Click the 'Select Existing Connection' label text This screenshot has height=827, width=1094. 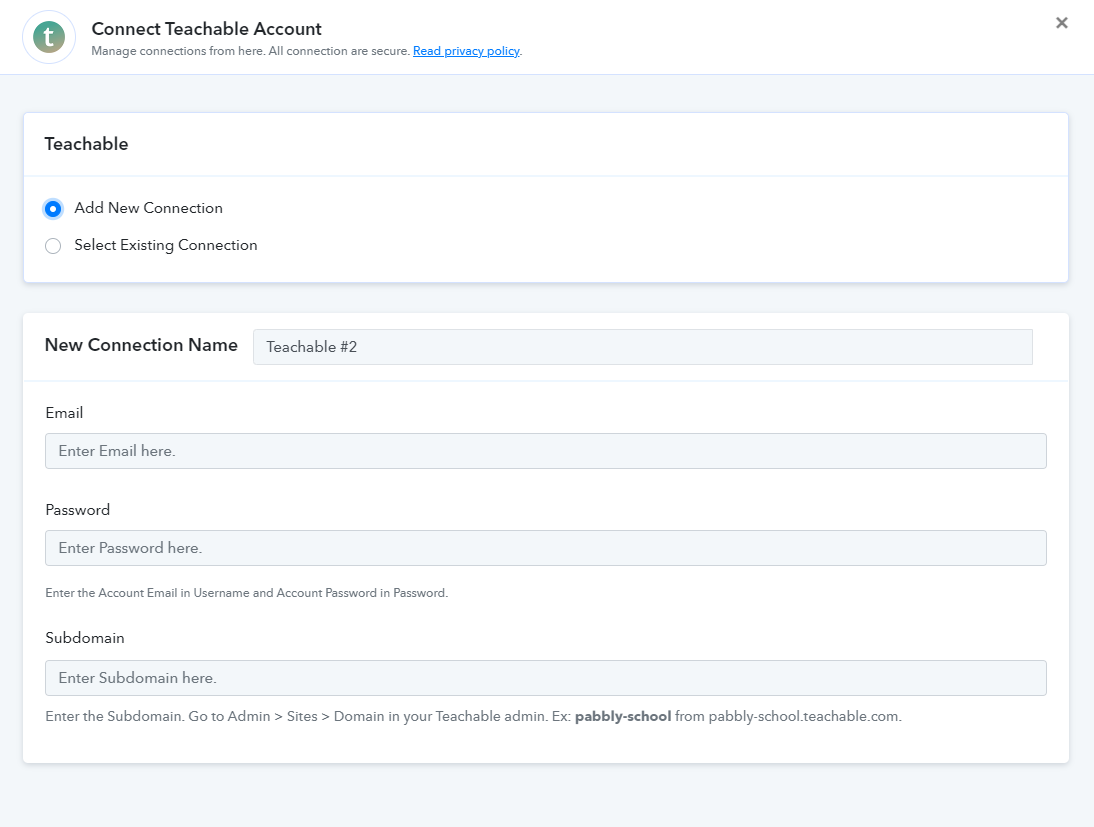(166, 245)
